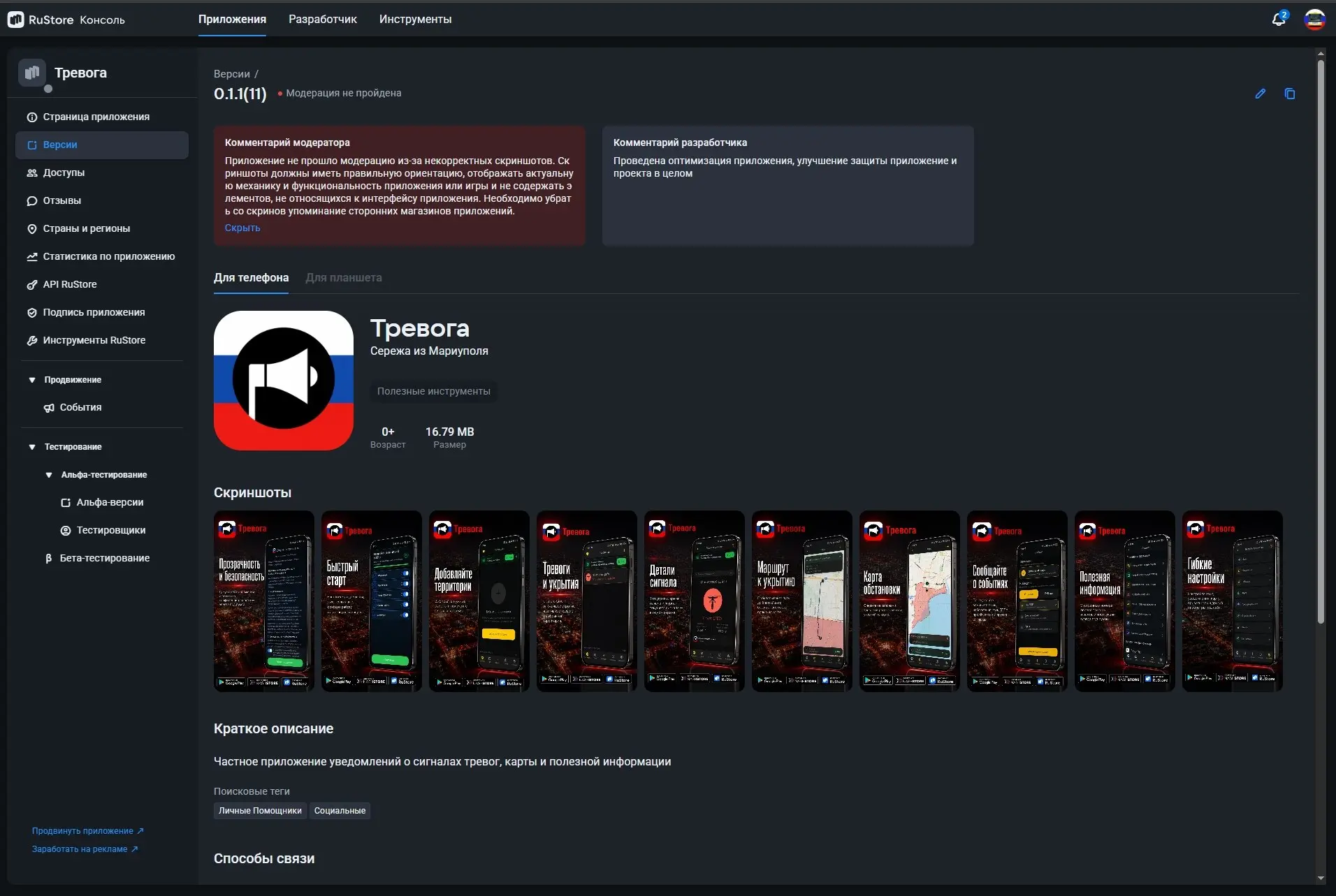Click the Тревога app icon in sidebar
This screenshot has height=896, width=1336.
pos(32,73)
